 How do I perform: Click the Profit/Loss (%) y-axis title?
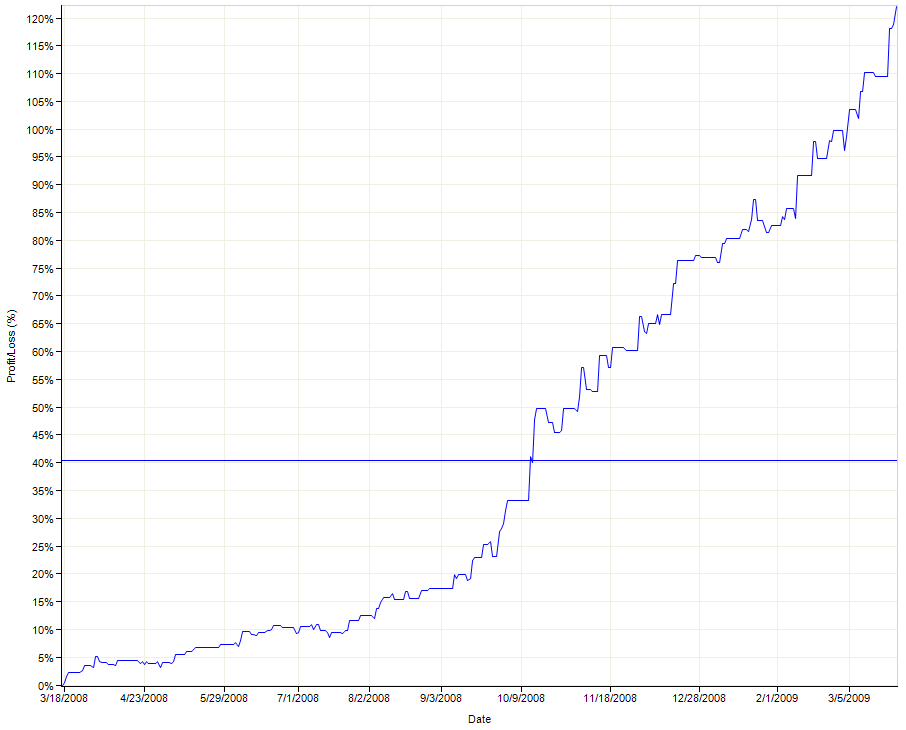click(12, 345)
